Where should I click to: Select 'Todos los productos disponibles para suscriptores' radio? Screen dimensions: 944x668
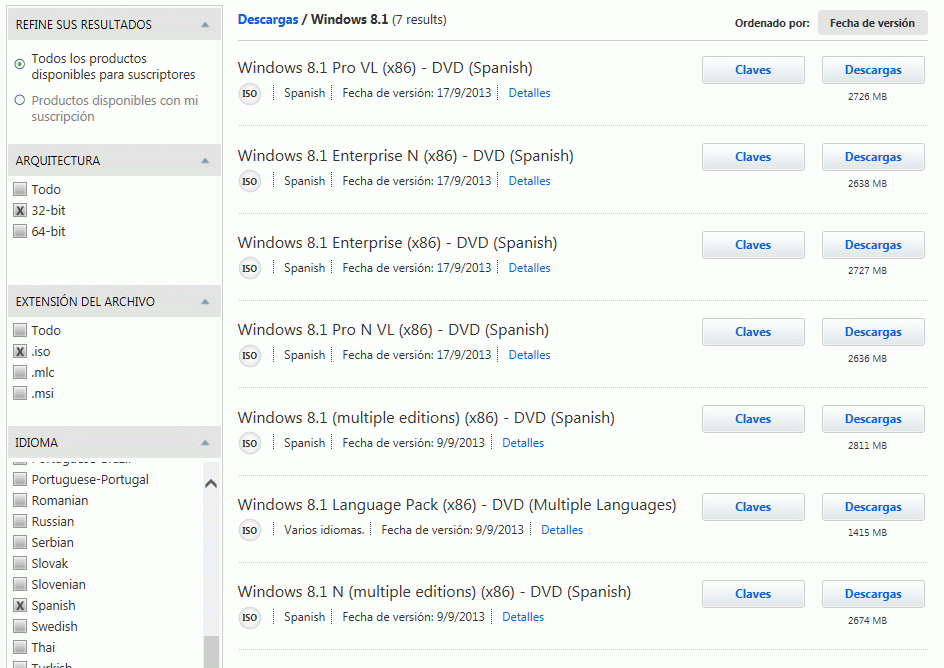click(x=20, y=63)
